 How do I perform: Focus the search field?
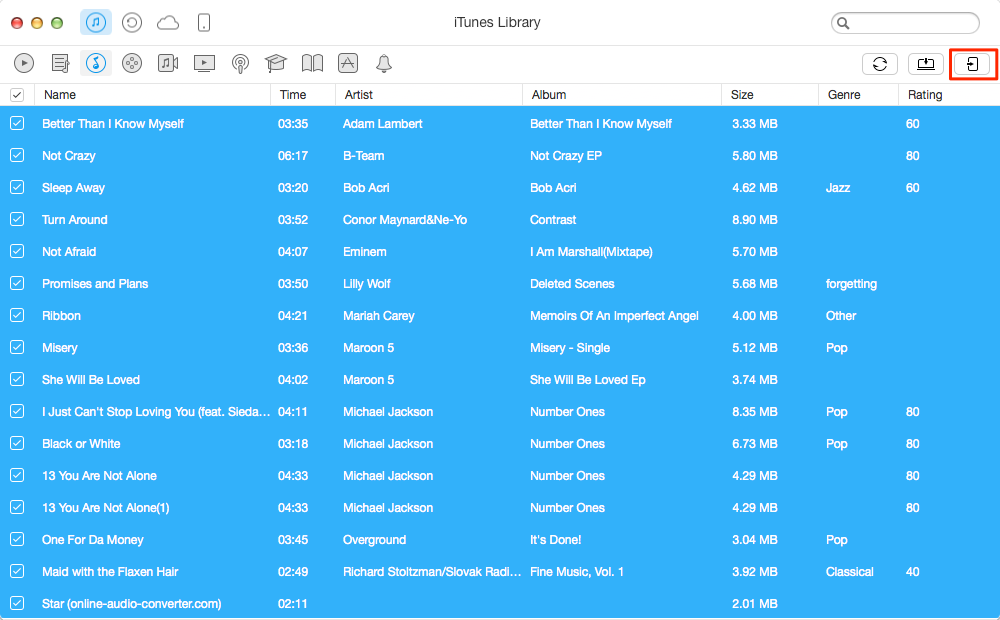[905, 23]
